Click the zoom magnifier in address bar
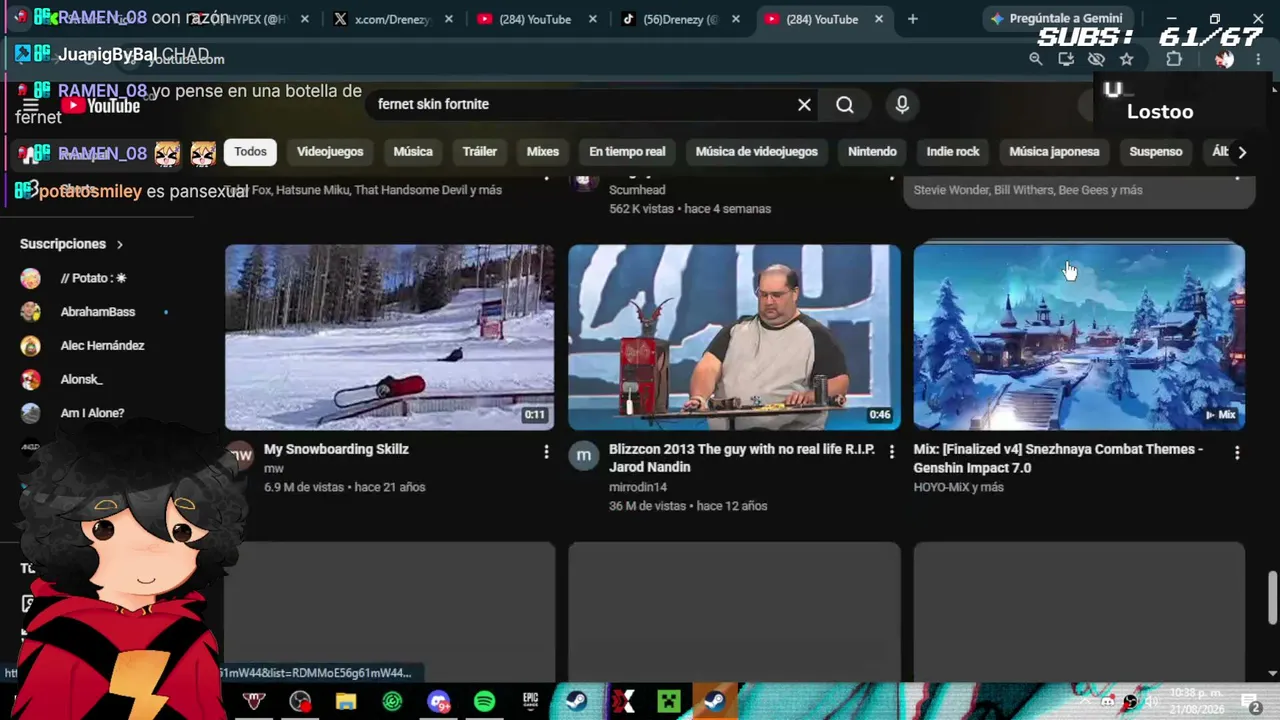 (x=1036, y=59)
